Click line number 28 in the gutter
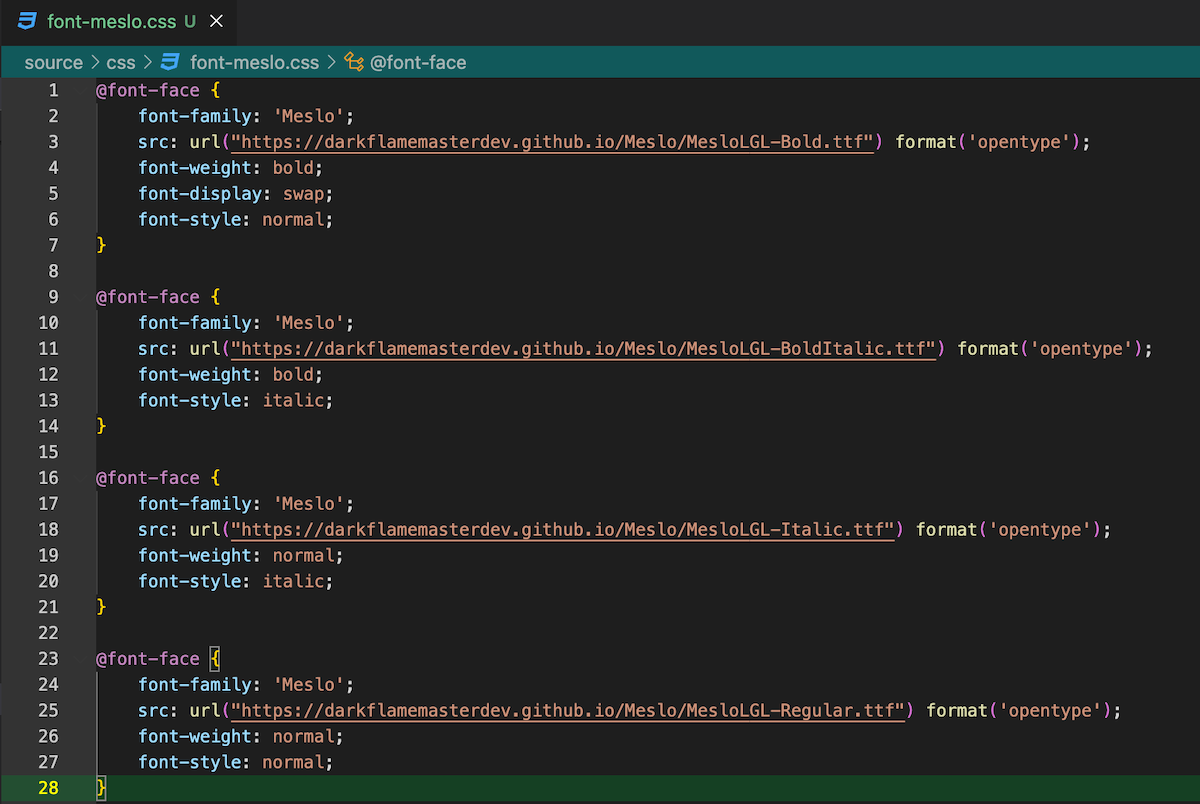 (48, 788)
